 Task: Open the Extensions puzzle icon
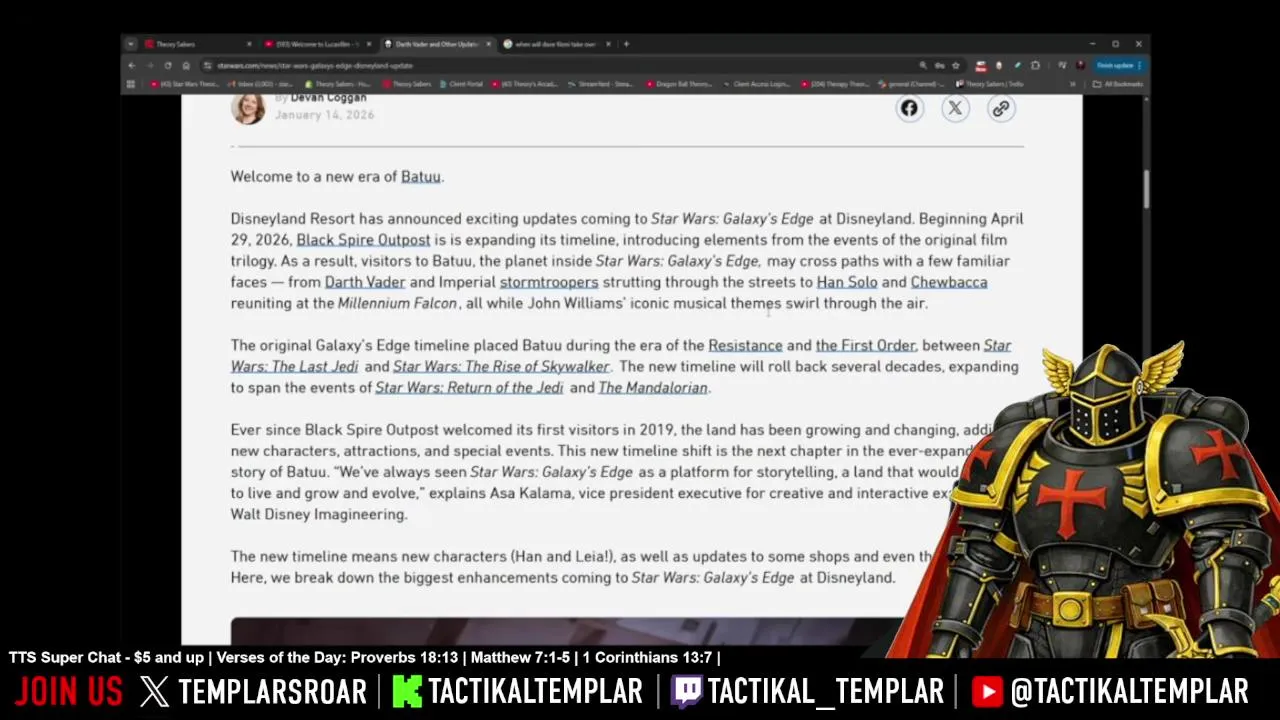coord(1035,65)
